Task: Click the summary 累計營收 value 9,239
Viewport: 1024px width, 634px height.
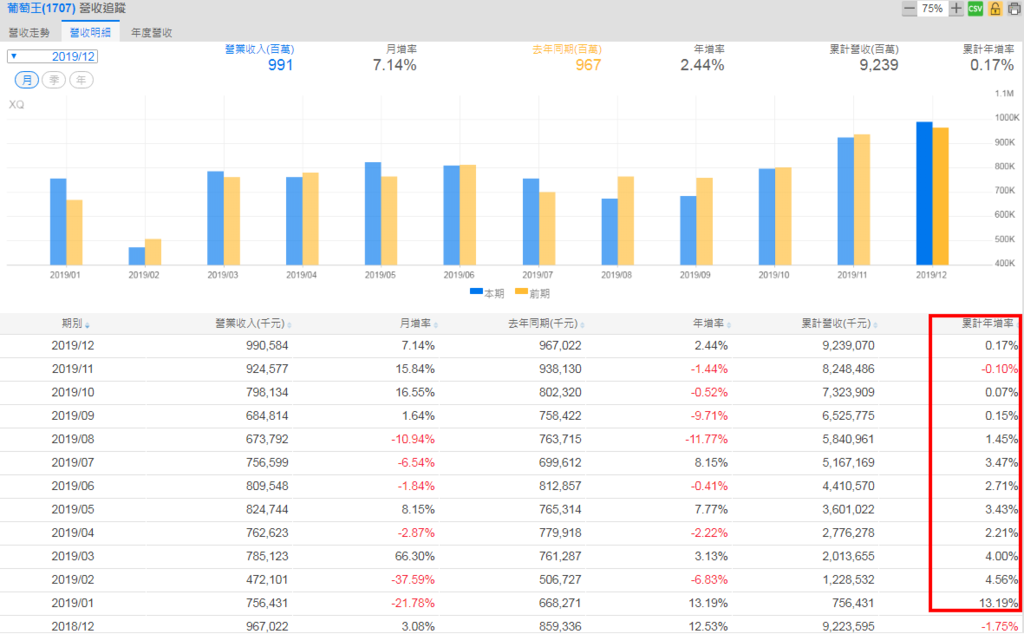Action: [878, 65]
